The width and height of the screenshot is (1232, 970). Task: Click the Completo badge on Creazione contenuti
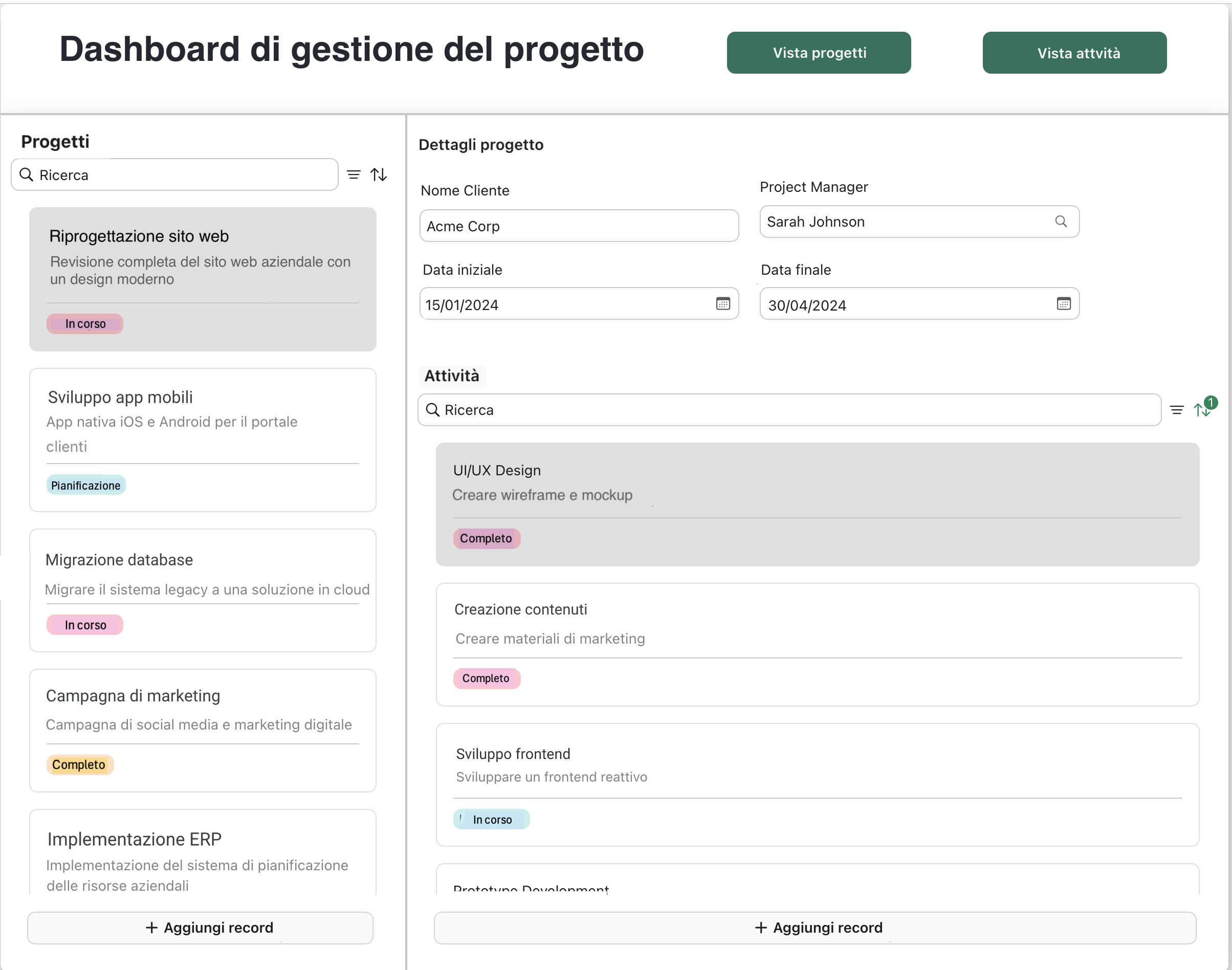click(487, 678)
